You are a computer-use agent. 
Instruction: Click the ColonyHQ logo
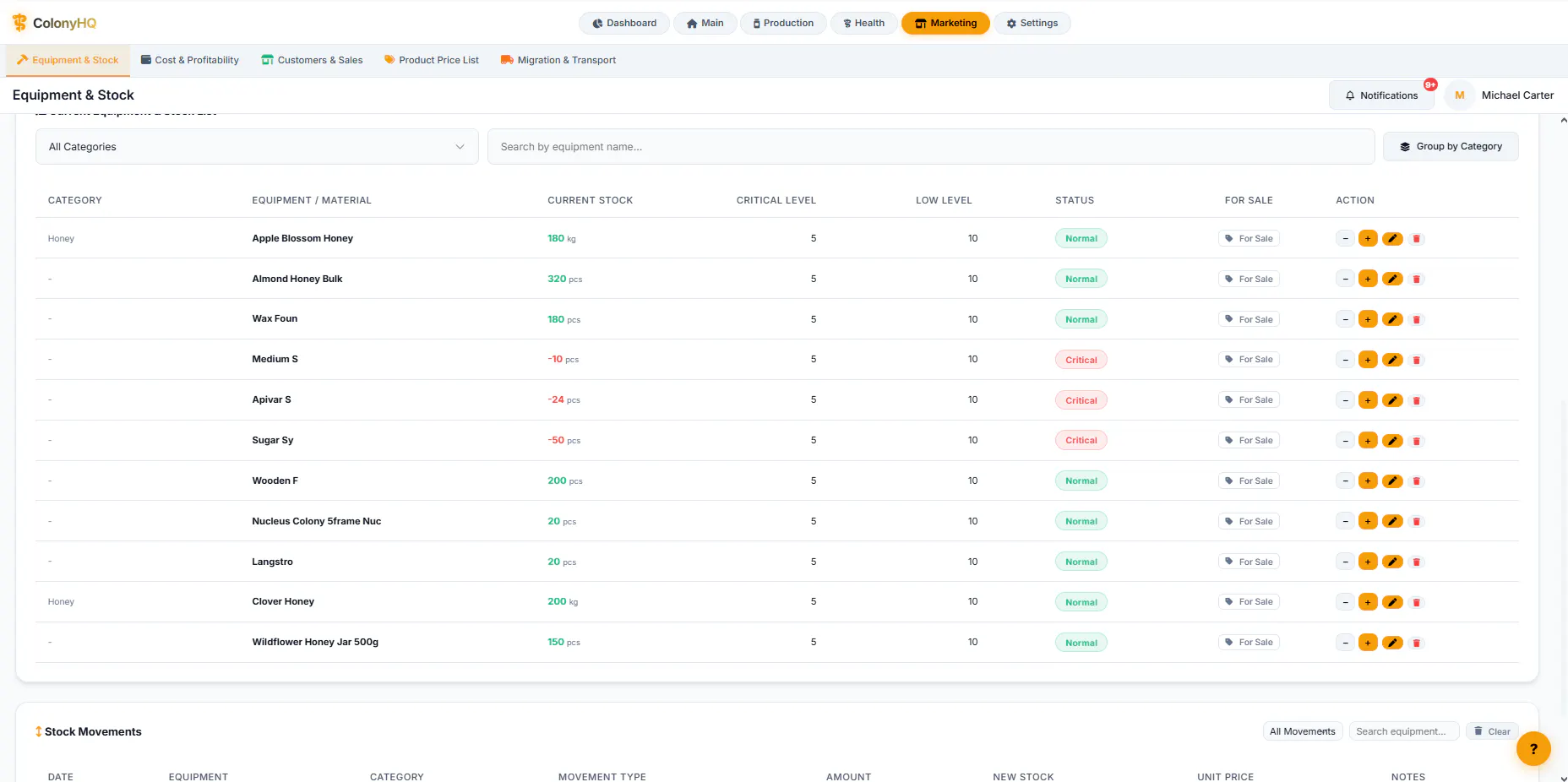click(54, 23)
